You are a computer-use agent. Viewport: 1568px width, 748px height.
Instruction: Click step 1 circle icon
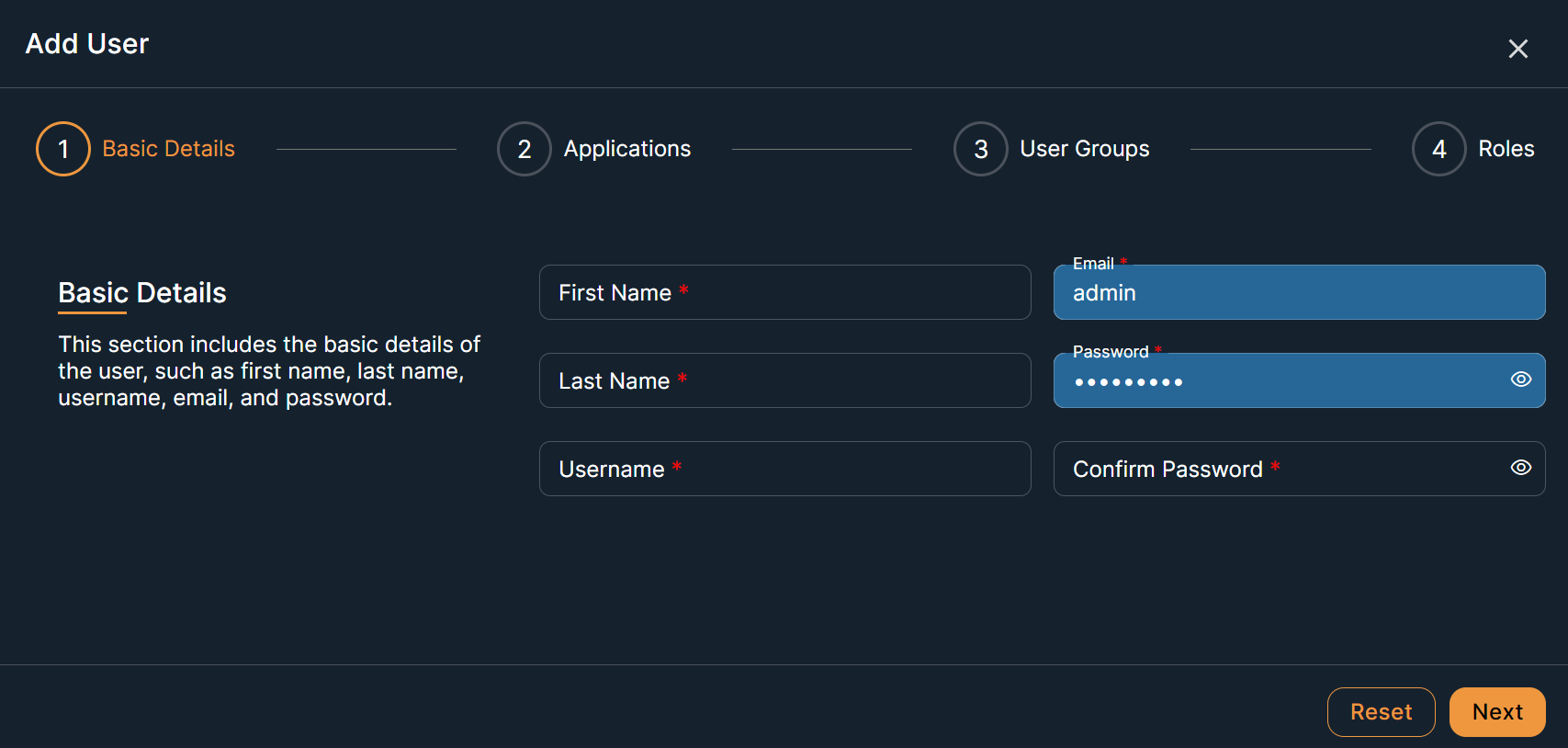[x=63, y=149]
